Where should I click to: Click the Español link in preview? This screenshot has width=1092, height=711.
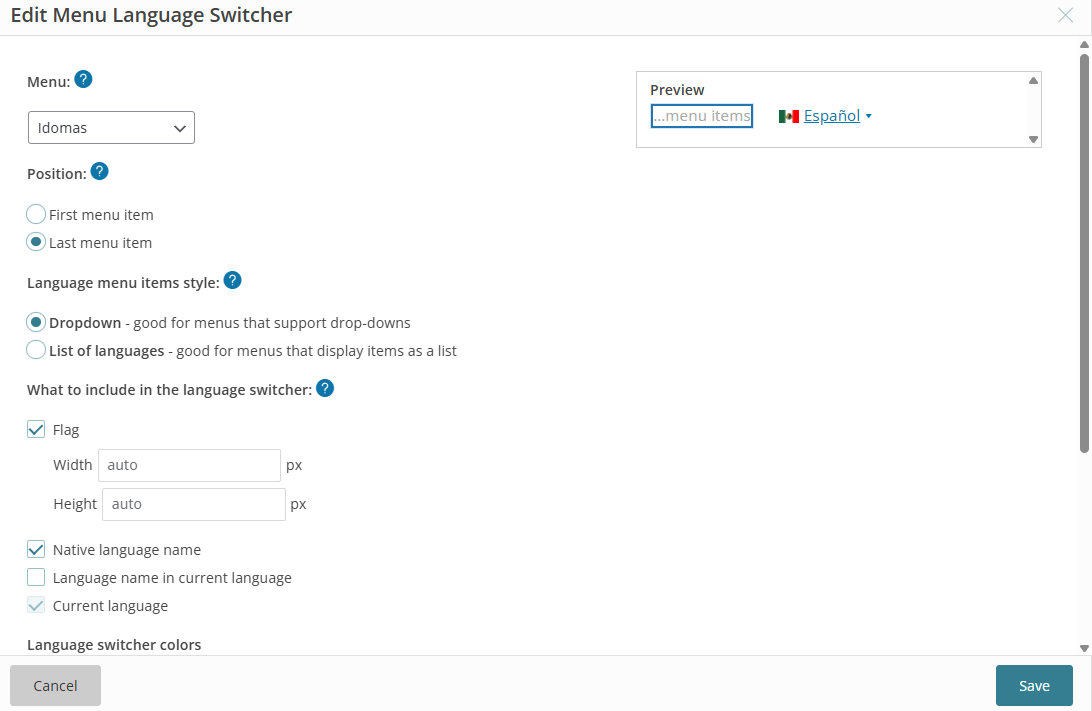point(831,116)
